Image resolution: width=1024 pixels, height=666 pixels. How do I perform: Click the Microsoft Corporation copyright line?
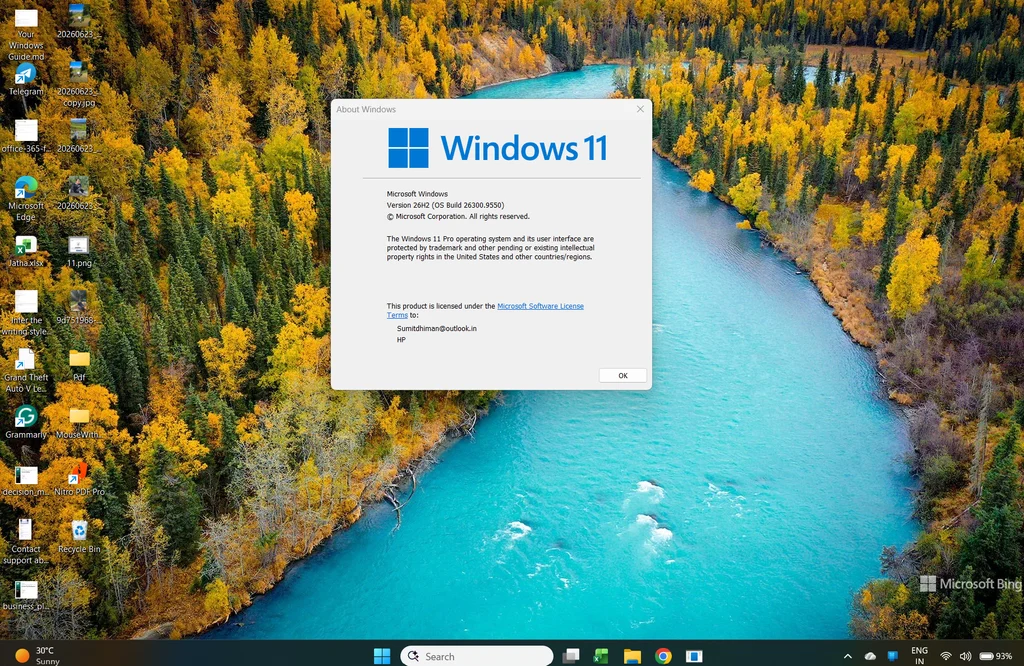(x=458, y=216)
